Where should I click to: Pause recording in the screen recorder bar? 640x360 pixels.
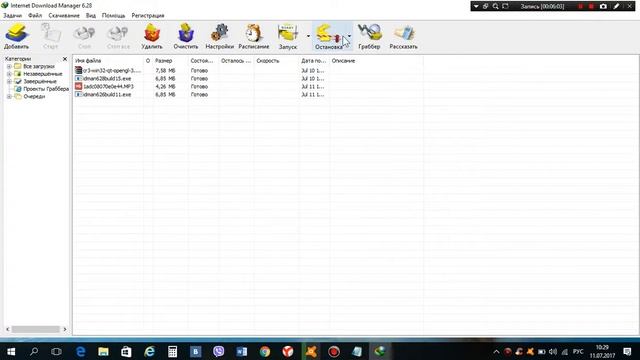click(x=580, y=6)
